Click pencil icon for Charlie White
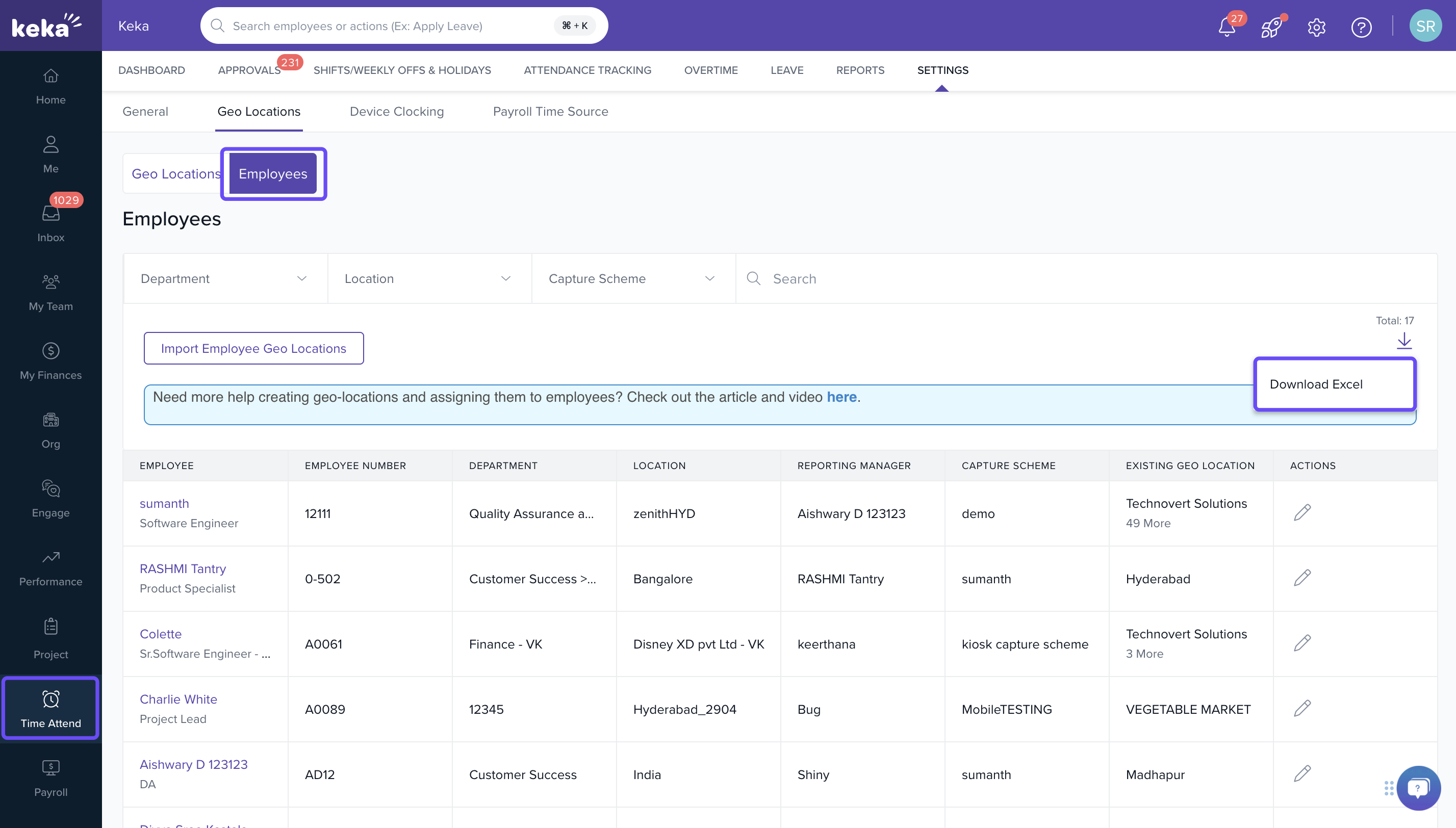Viewport: 1456px width, 828px height. [1302, 709]
